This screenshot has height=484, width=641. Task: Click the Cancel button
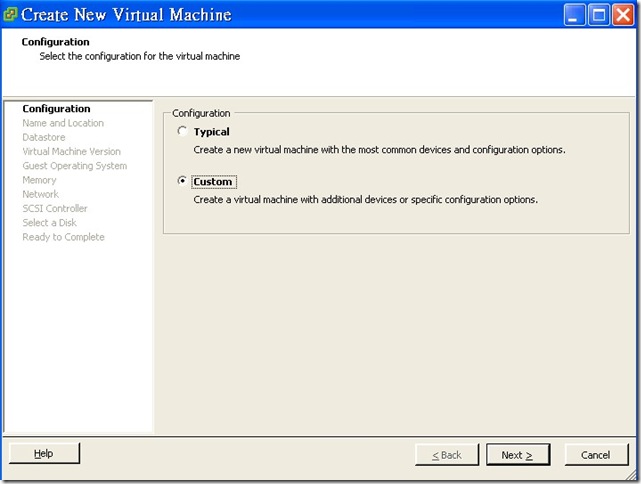pos(596,455)
